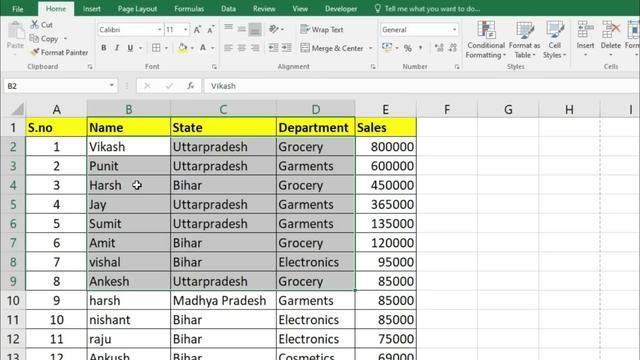This screenshot has width=640, height=360.
Task: Expand the Name Box dropdown
Action: [111, 85]
